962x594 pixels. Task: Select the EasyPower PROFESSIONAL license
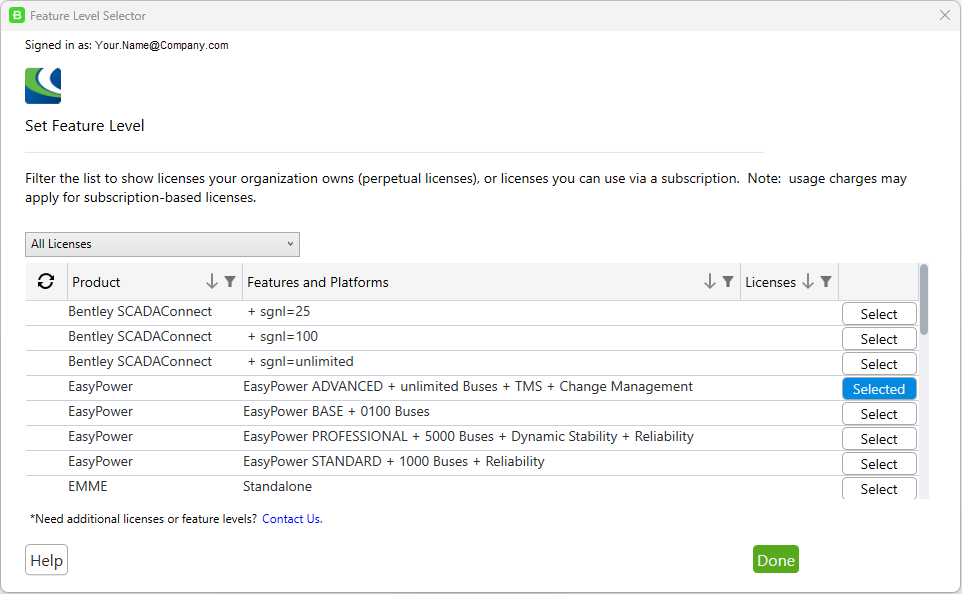(x=879, y=439)
